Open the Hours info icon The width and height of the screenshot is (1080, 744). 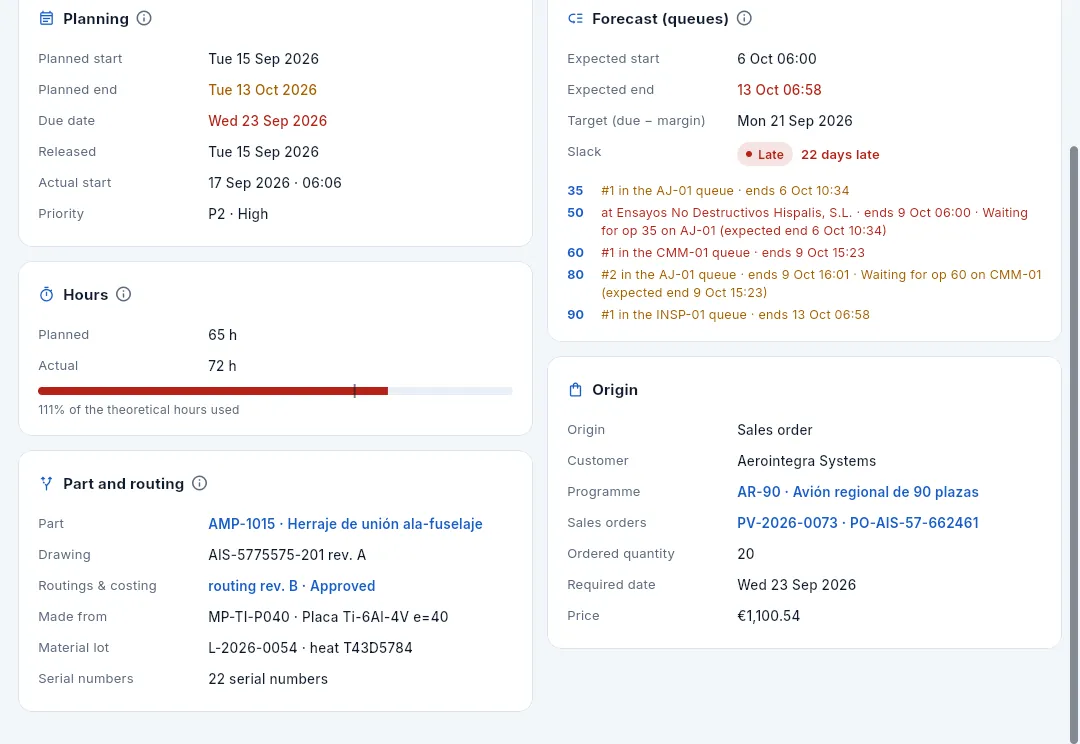(123, 294)
